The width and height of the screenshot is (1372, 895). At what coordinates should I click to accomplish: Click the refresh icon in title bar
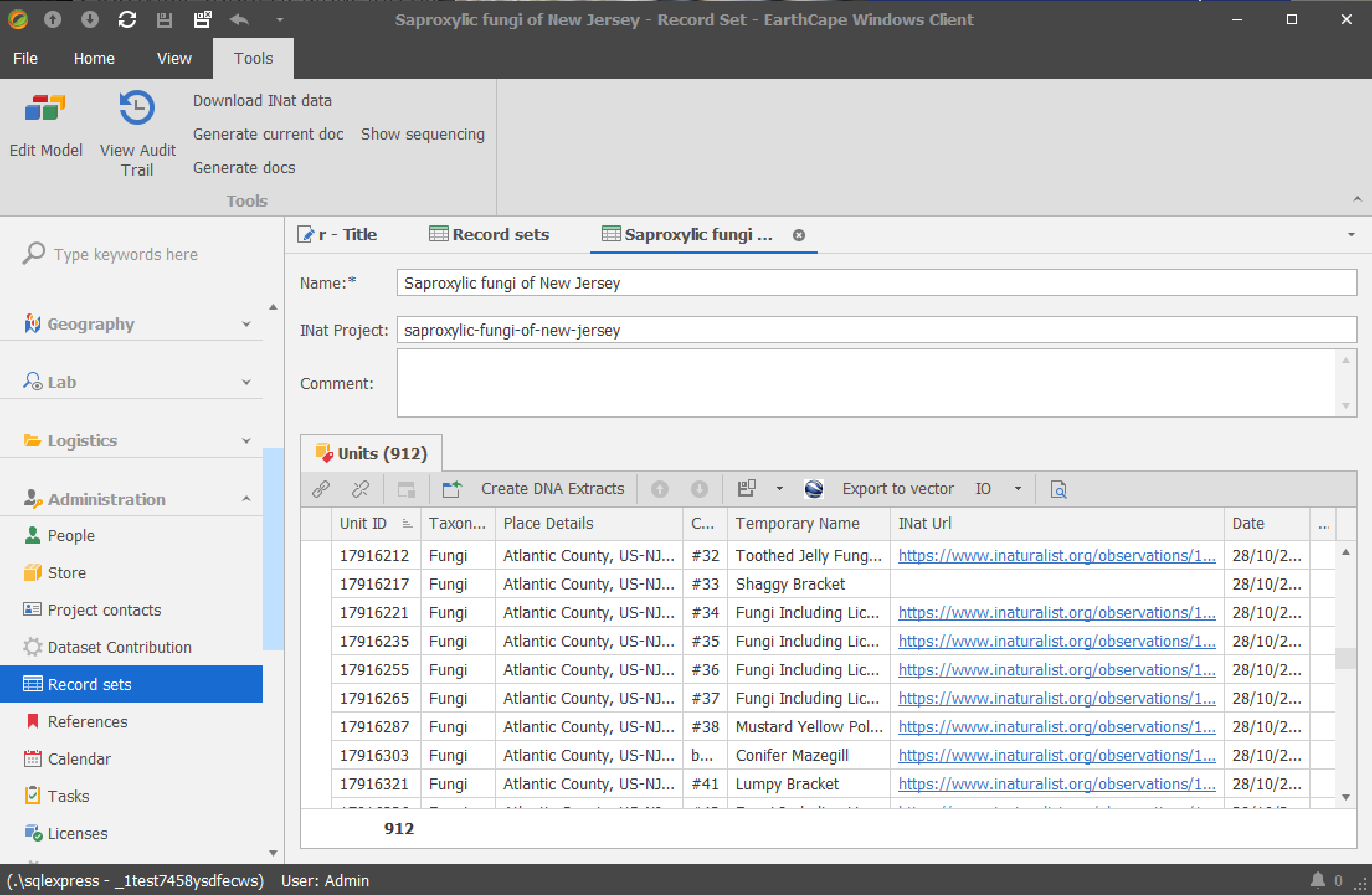(127, 20)
